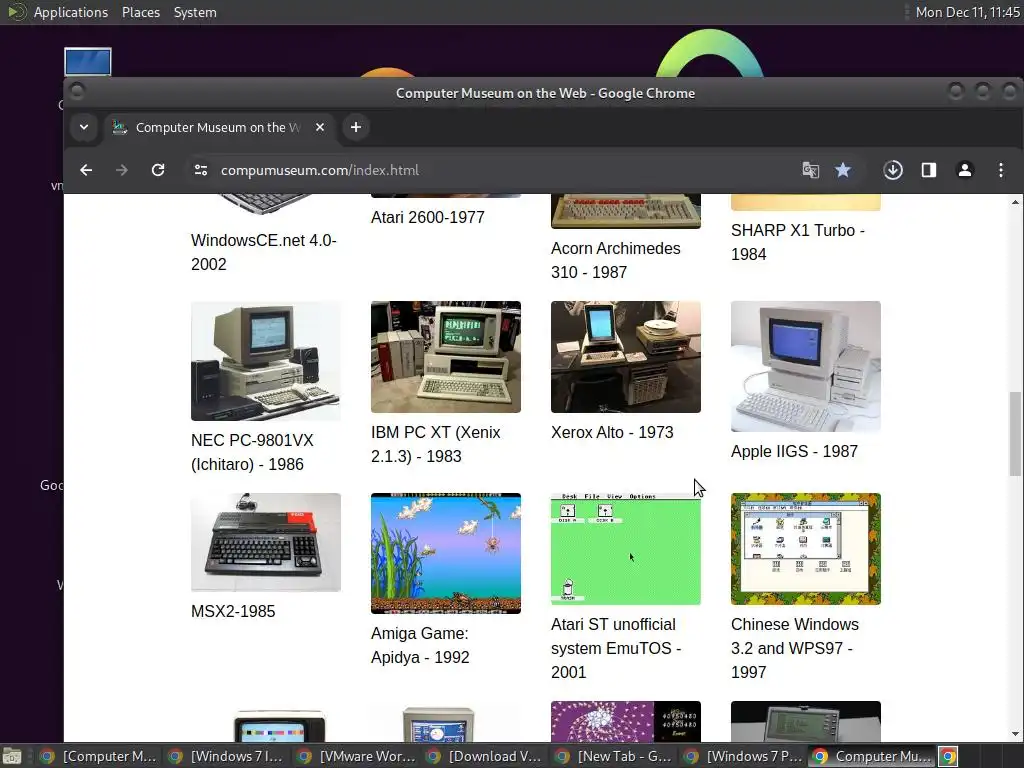Click Amiga Game: Apidya - 1992 caption
Image resolution: width=1024 pixels, height=768 pixels.
click(420, 645)
